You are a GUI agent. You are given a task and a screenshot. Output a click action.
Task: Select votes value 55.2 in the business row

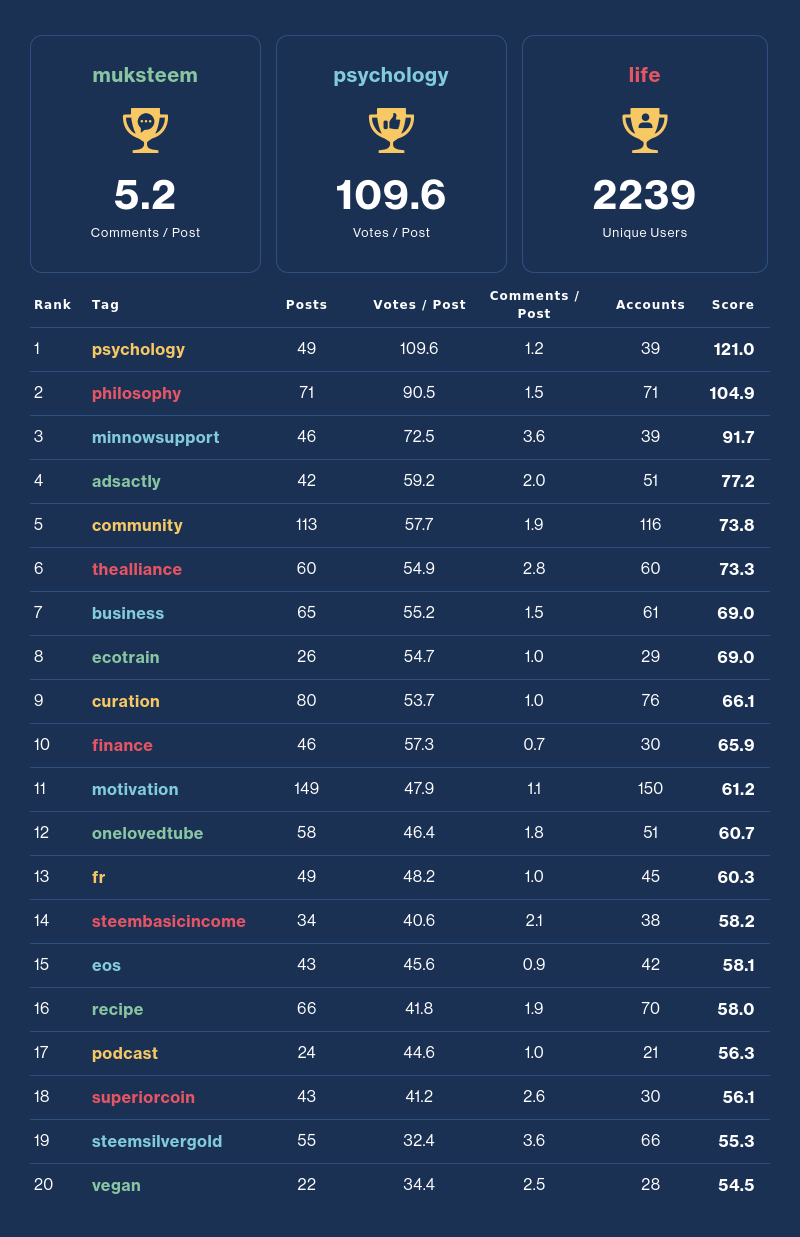click(x=419, y=613)
